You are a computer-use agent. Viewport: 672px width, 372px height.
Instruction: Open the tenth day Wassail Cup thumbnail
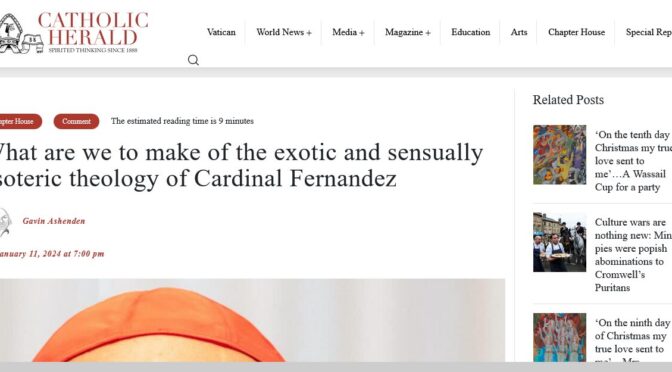559,155
